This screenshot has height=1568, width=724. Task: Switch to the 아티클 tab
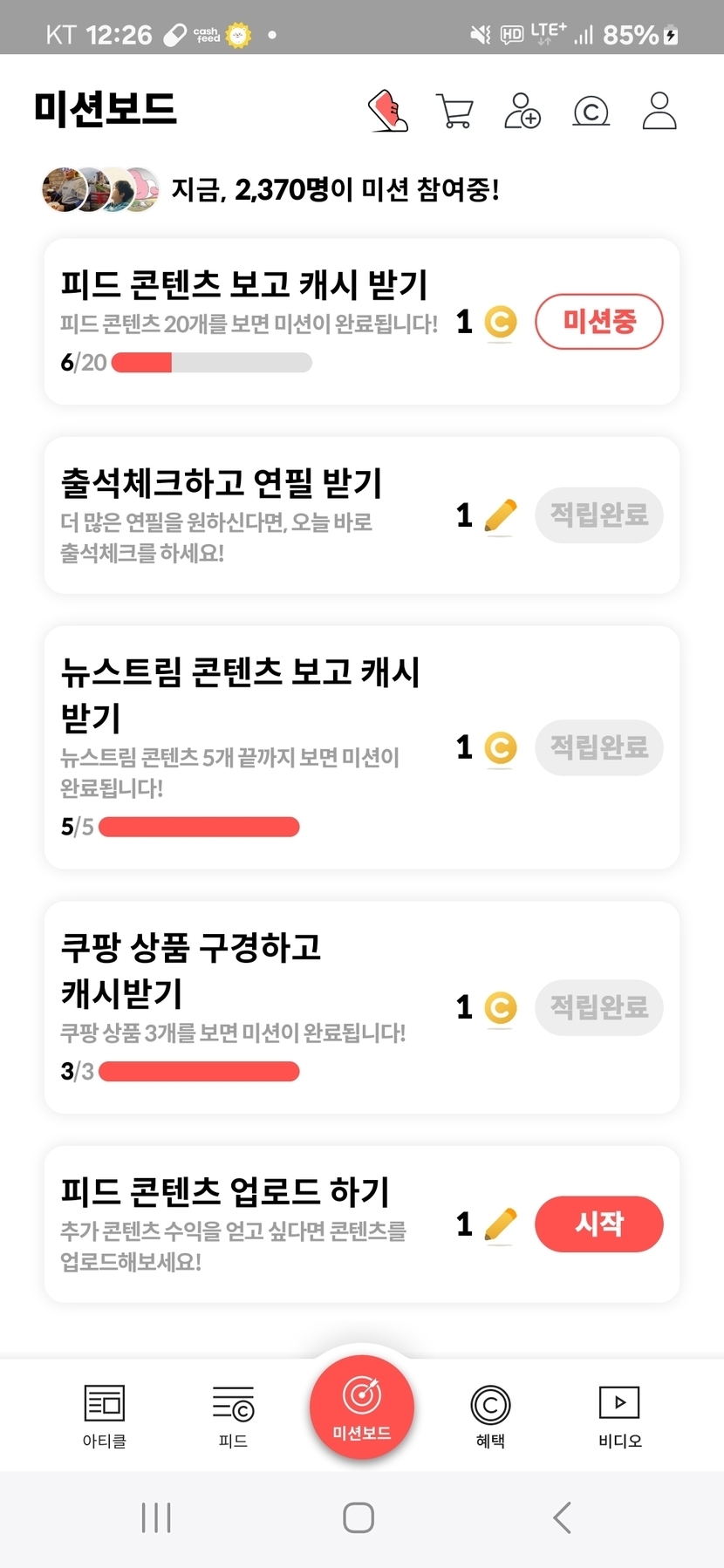point(105,1416)
